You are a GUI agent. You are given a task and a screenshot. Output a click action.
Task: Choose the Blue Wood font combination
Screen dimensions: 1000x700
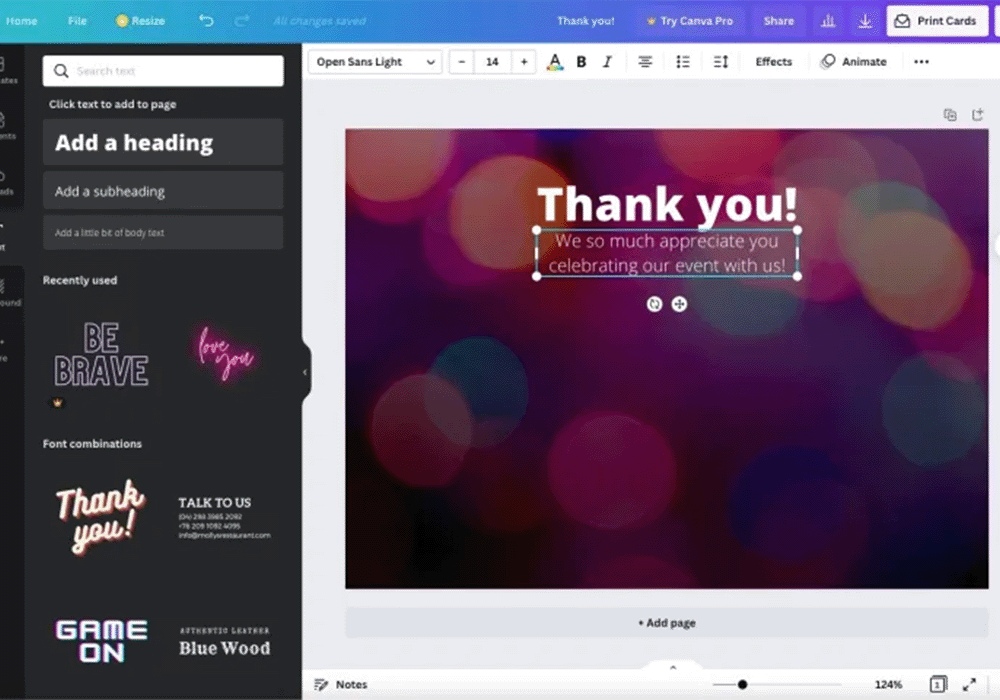tap(224, 641)
